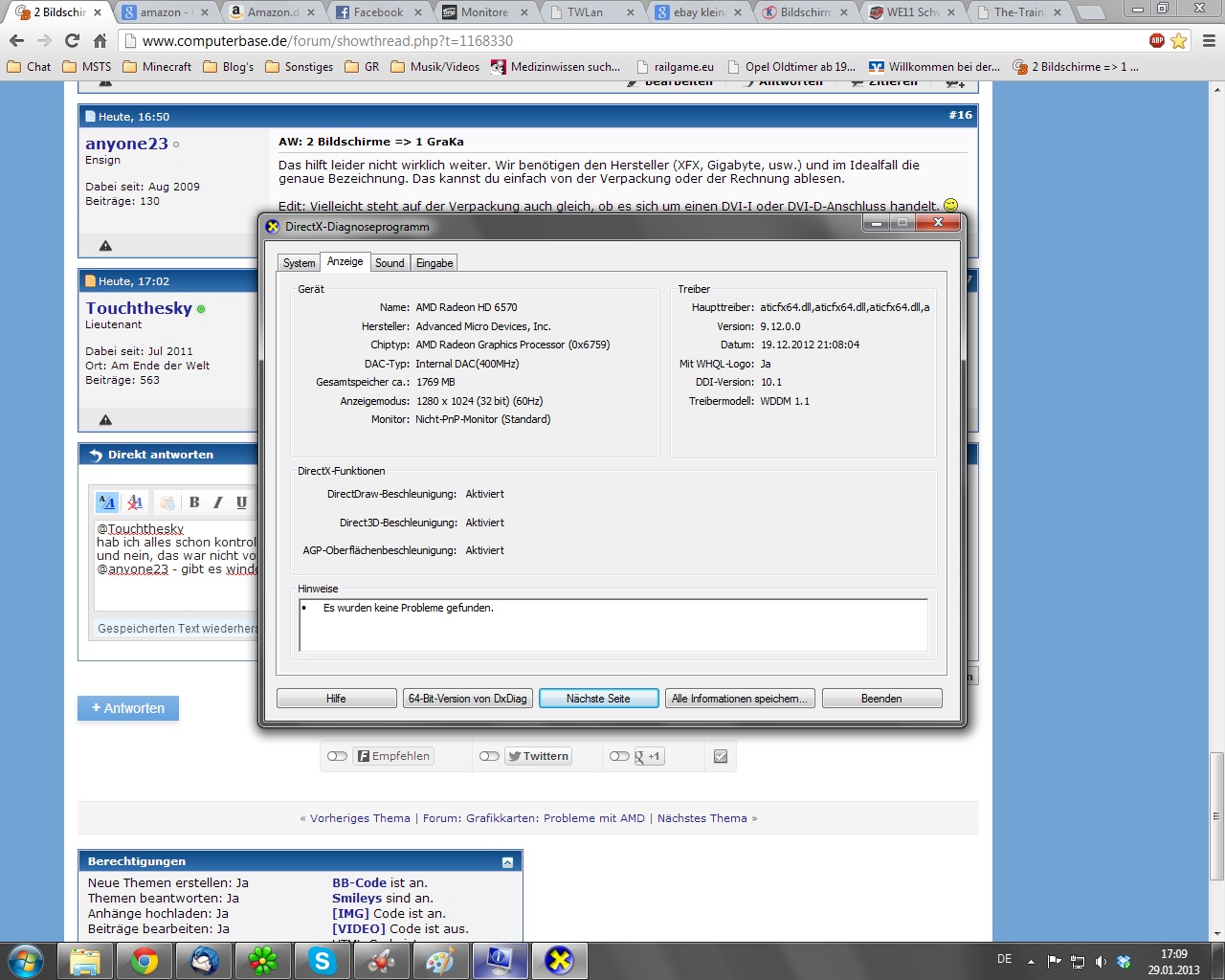The image size is (1225, 980).
Task: Go to Nächstes Thema
Action: (x=702, y=818)
